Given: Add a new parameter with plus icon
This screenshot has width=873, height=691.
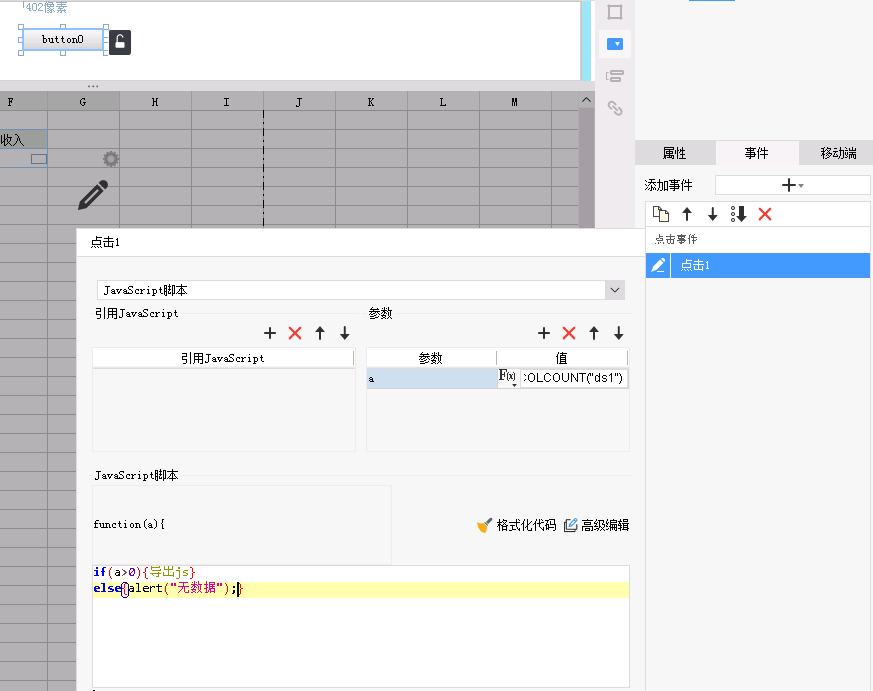Looking at the screenshot, I should (544, 333).
